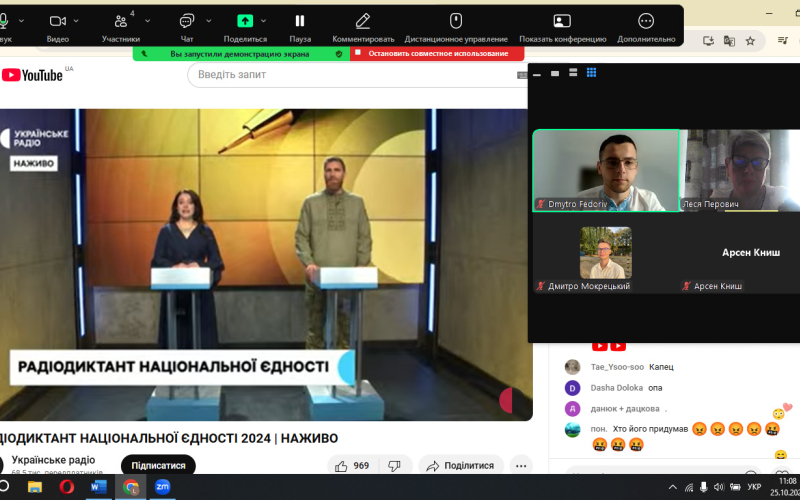Click the Підписатися subscribe button
Viewport: 800px width, 500px height.
click(x=158, y=465)
